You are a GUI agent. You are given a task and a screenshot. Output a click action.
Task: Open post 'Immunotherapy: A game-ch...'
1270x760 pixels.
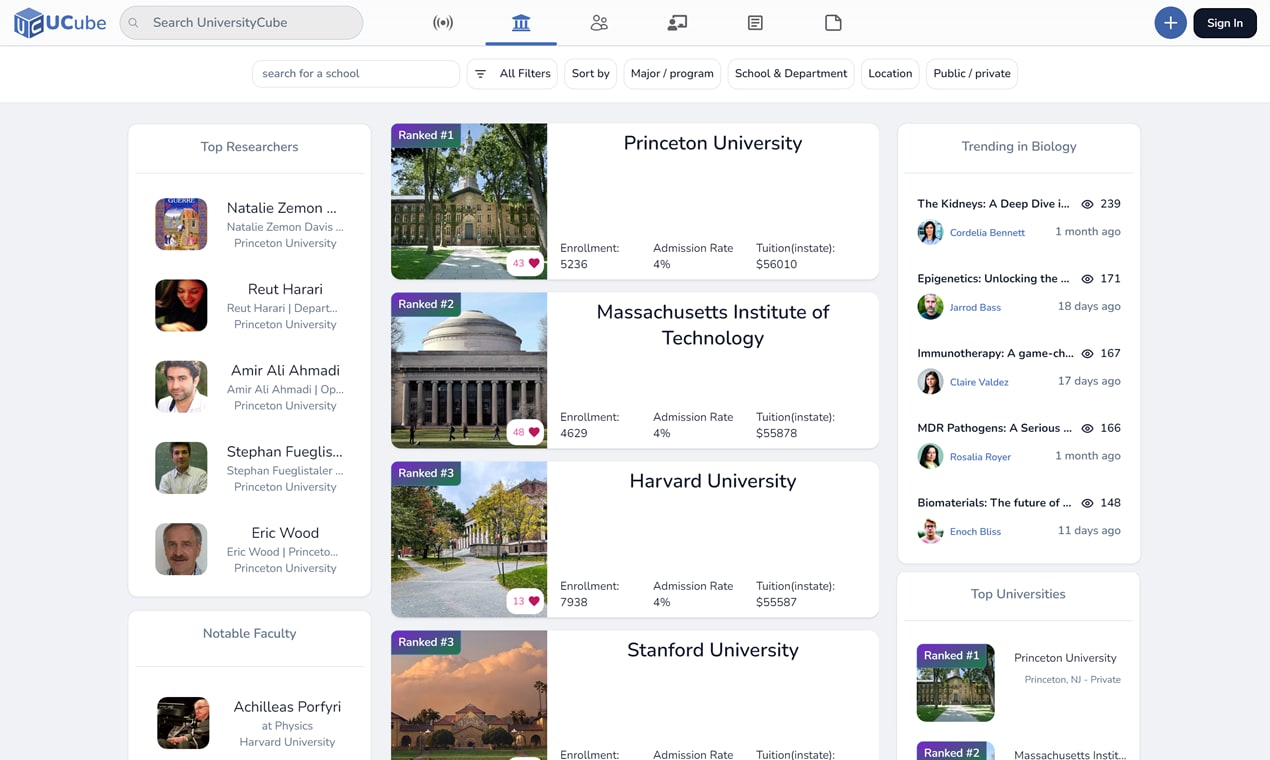995,353
